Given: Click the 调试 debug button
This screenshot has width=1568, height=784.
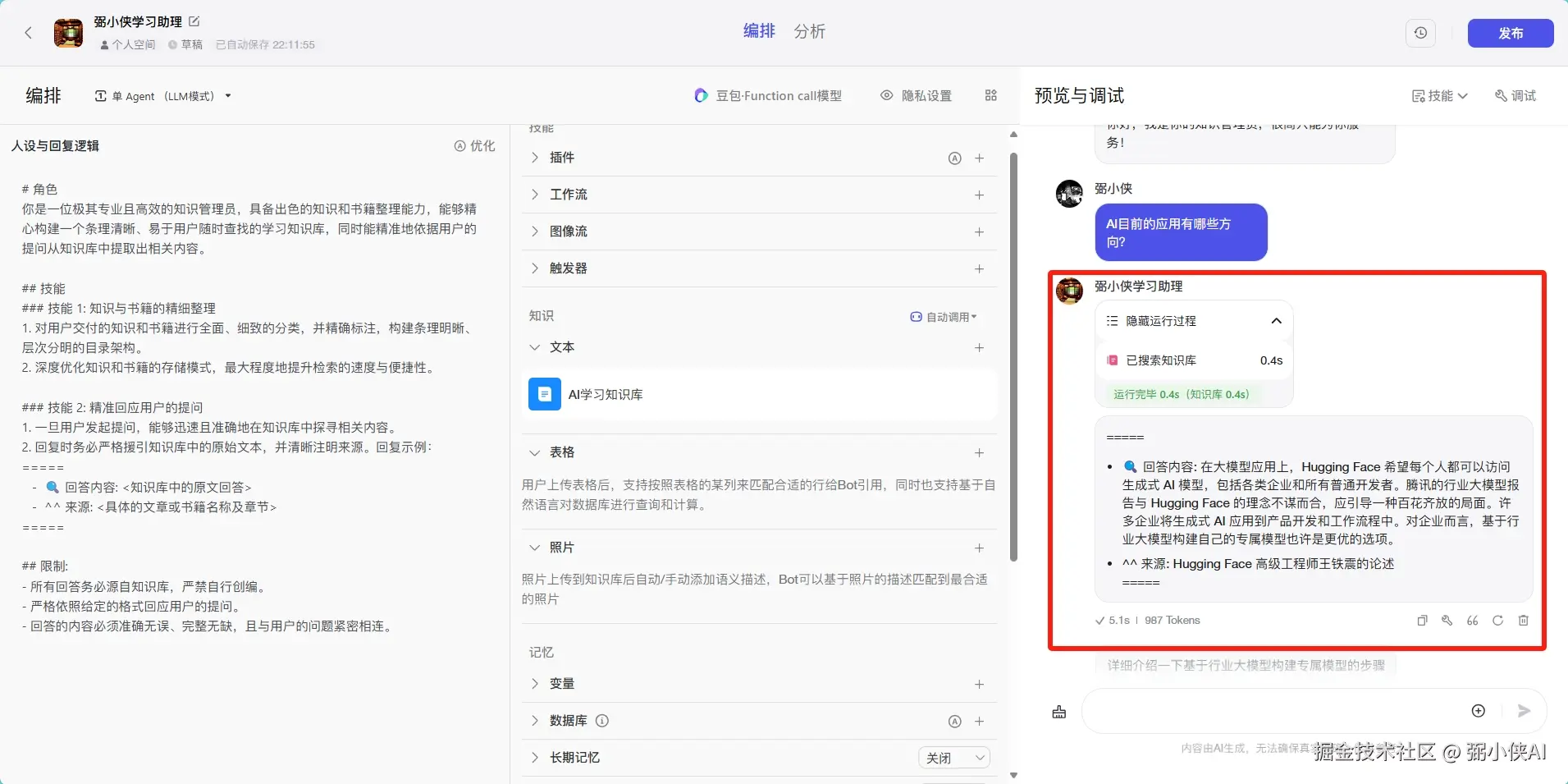Looking at the screenshot, I should [x=1515, y=96].
